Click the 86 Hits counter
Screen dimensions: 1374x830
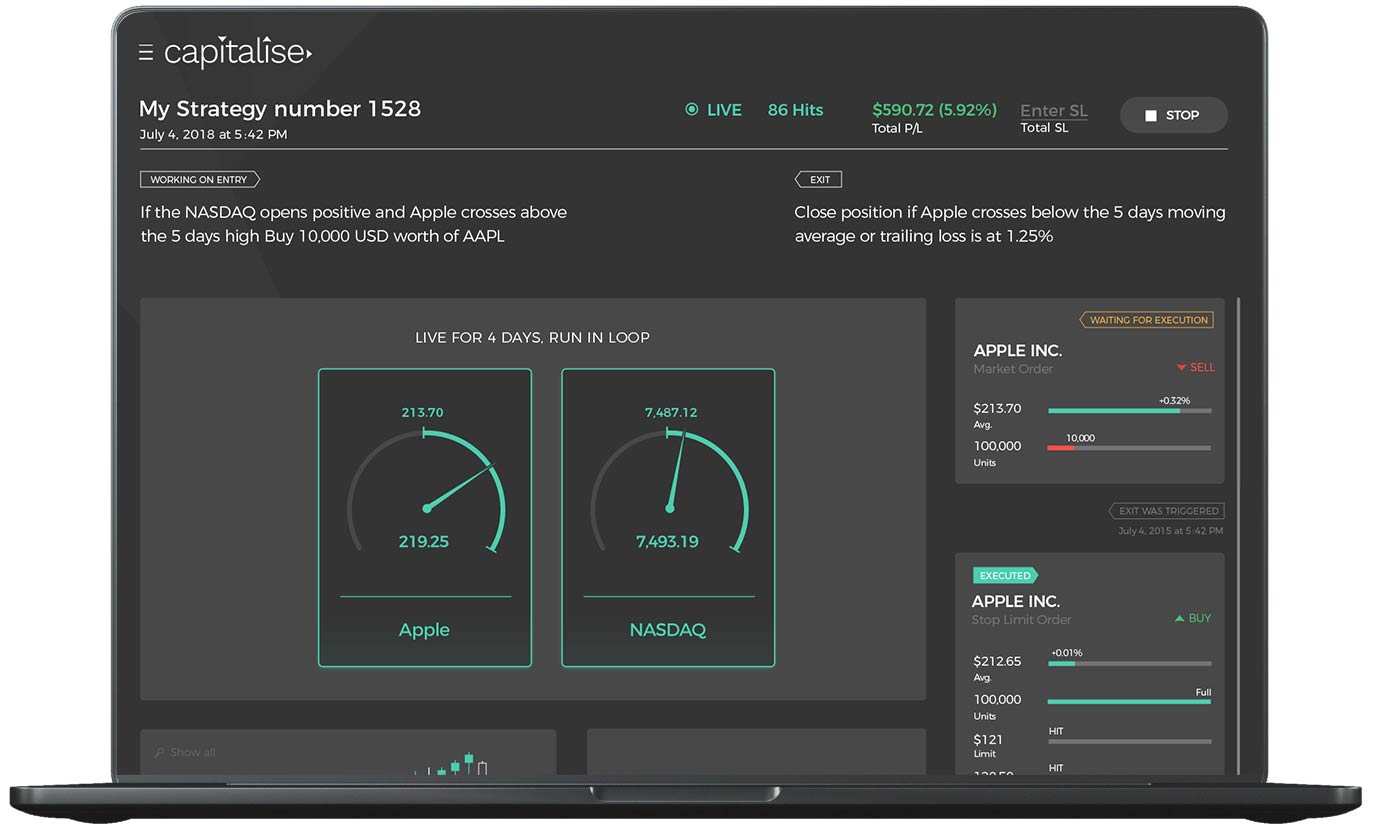tap(796, 110)
